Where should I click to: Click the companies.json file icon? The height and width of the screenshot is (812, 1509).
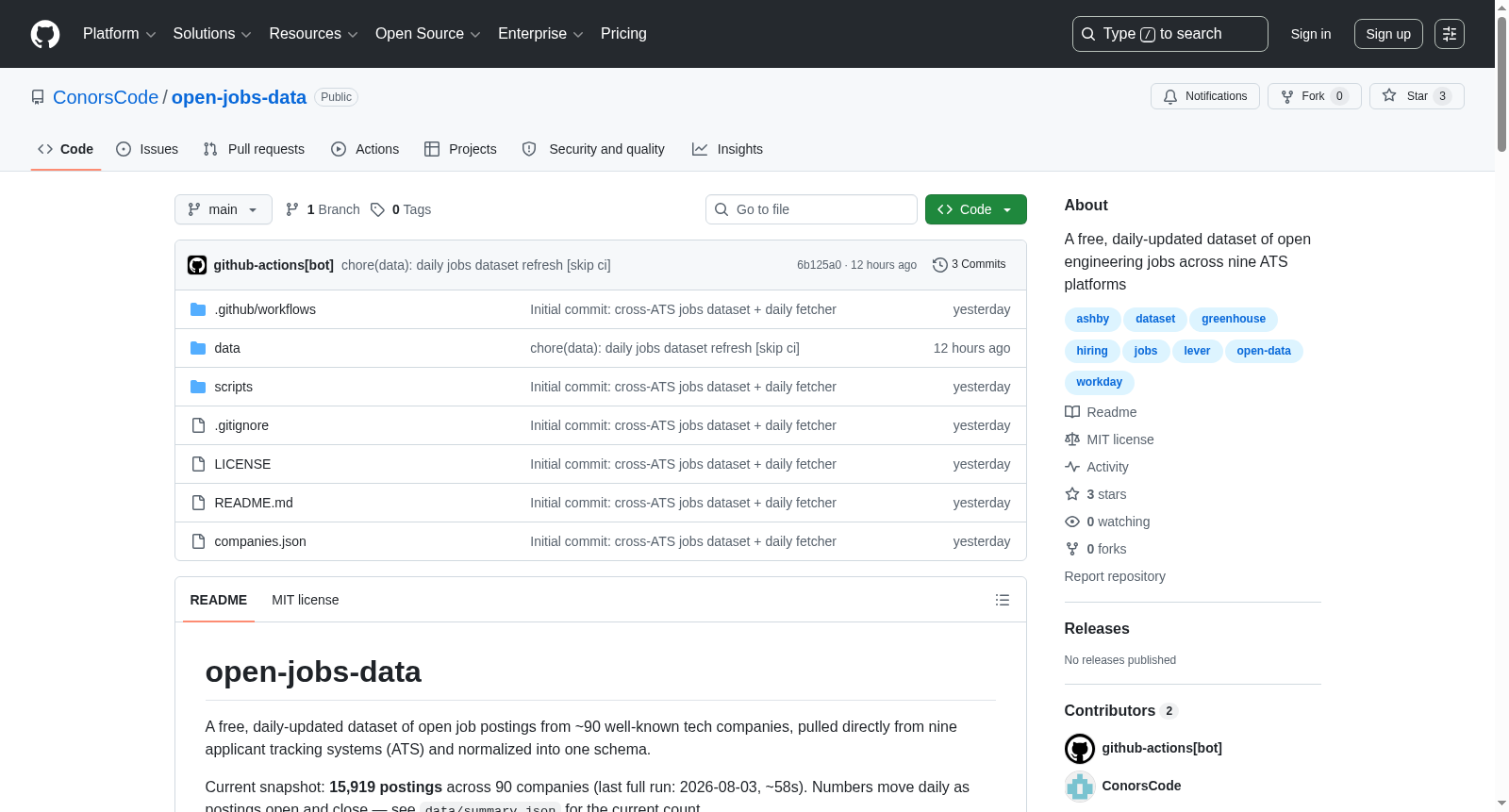[x=198, y=541]
